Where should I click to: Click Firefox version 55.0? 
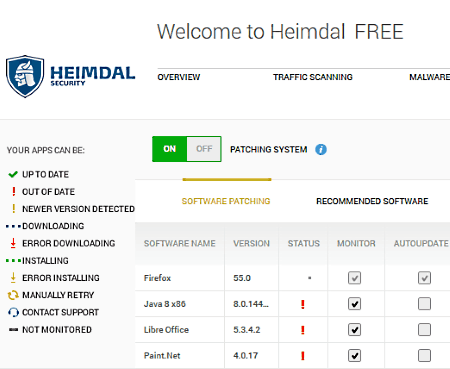242,278
